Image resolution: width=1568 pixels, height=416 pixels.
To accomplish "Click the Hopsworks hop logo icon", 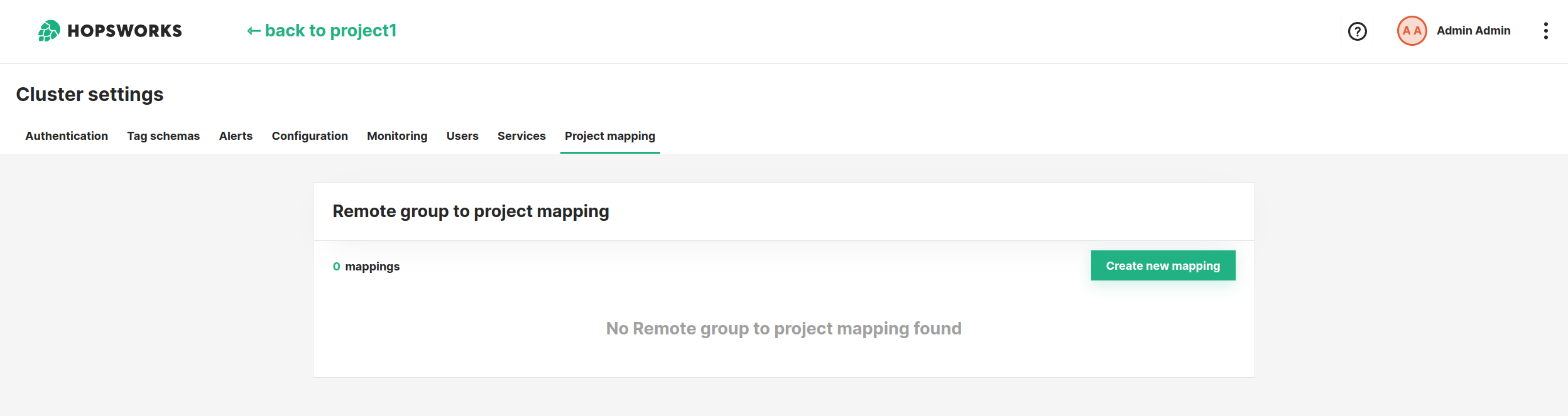I will pos(49,31).
